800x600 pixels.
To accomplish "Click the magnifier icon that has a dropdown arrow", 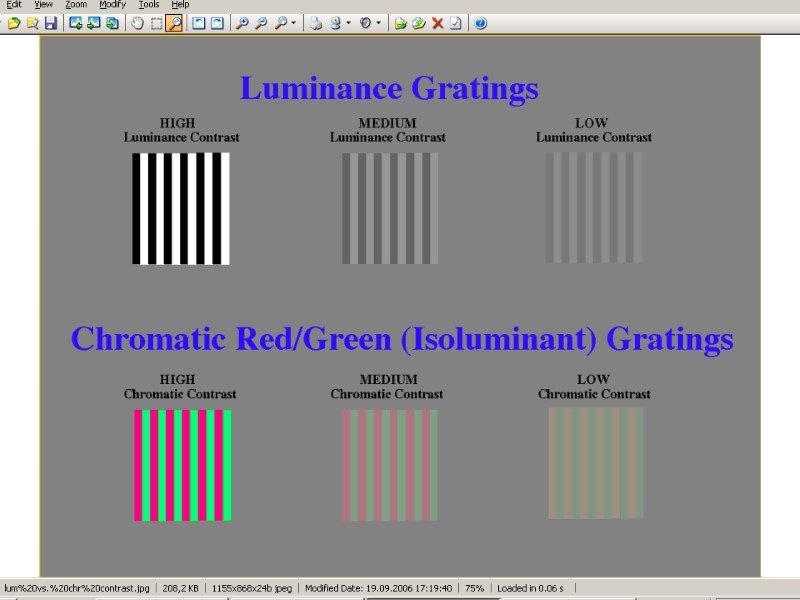I will pos(281,23).
